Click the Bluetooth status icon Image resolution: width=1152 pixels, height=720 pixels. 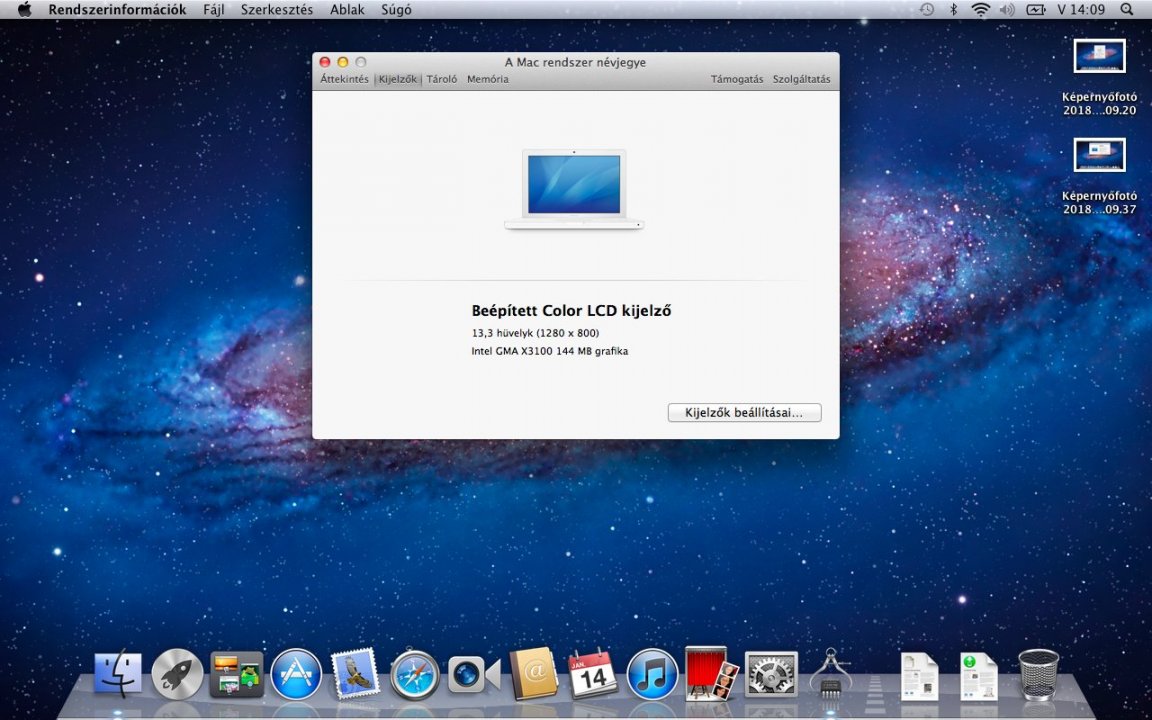click(954, 10)
